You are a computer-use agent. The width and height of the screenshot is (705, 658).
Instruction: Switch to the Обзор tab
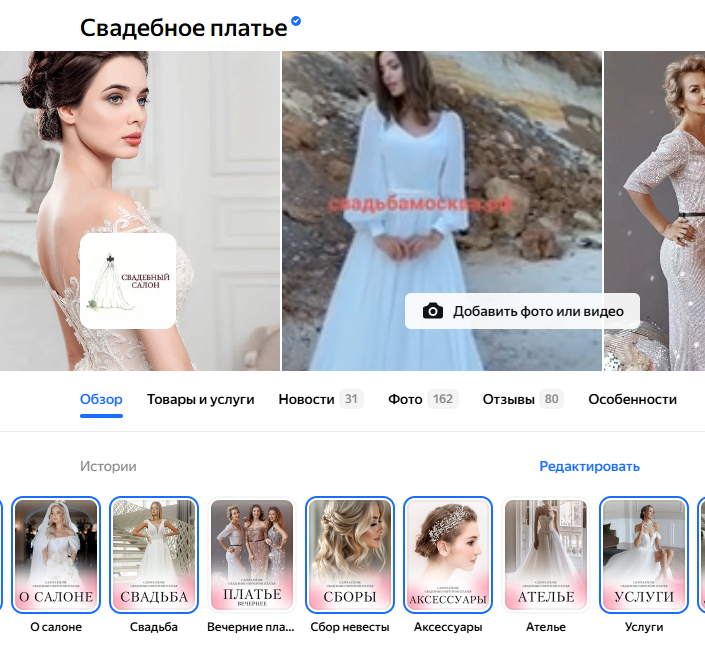tap(101, 399)
